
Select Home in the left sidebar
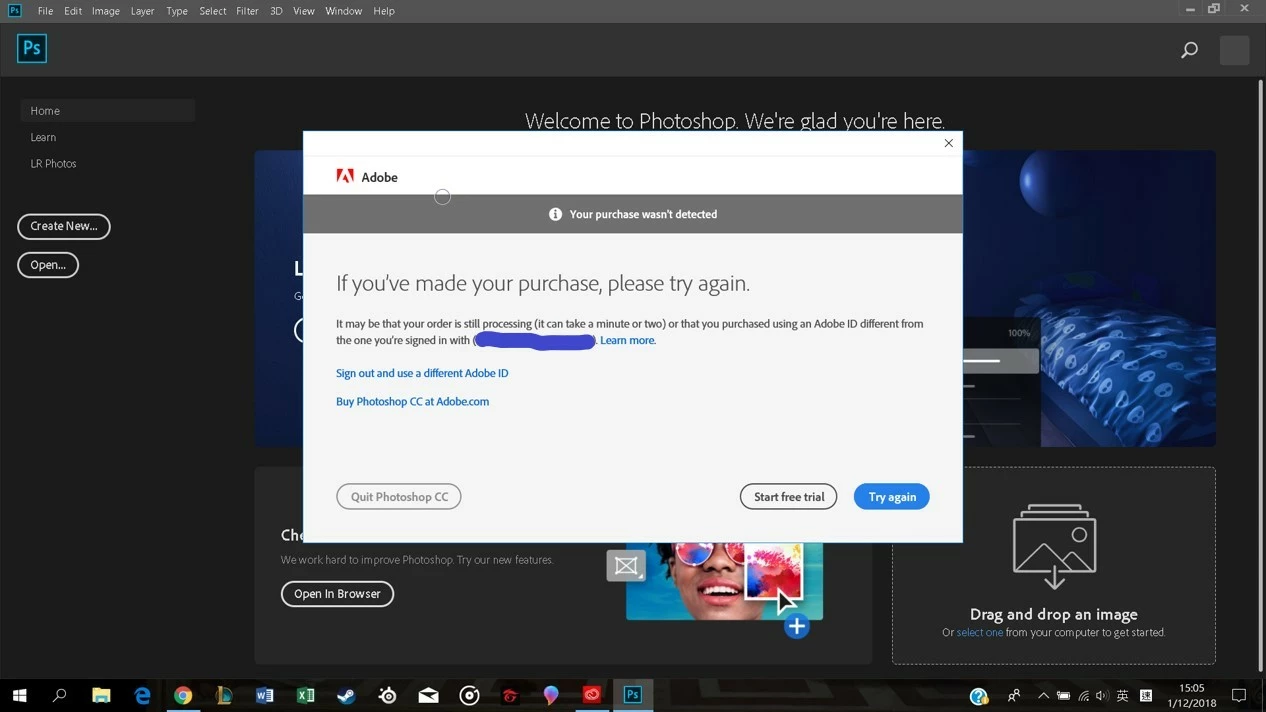click(x=107, y=111)
